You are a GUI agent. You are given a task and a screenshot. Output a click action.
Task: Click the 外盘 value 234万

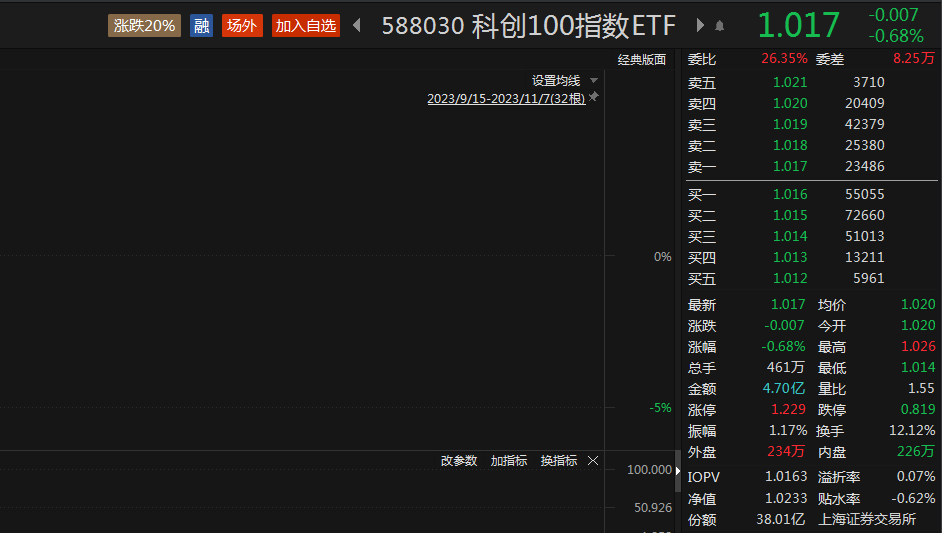tap(786, 451)
